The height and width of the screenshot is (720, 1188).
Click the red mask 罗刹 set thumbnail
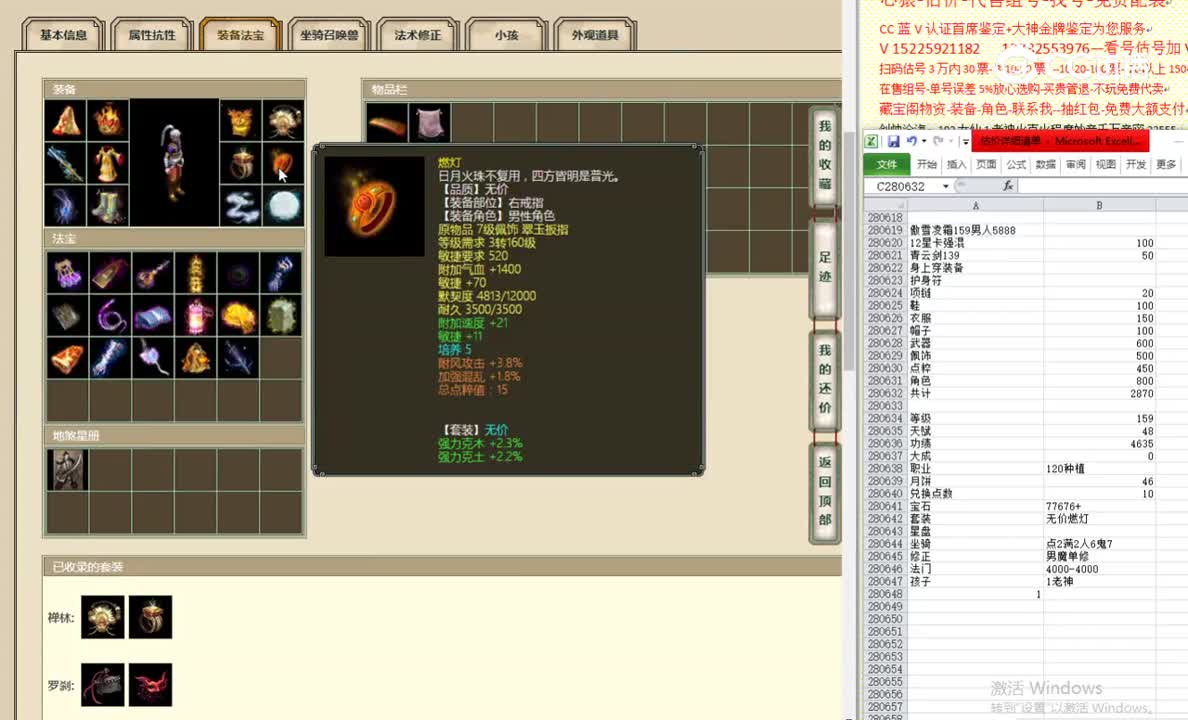tap(150, 685)
